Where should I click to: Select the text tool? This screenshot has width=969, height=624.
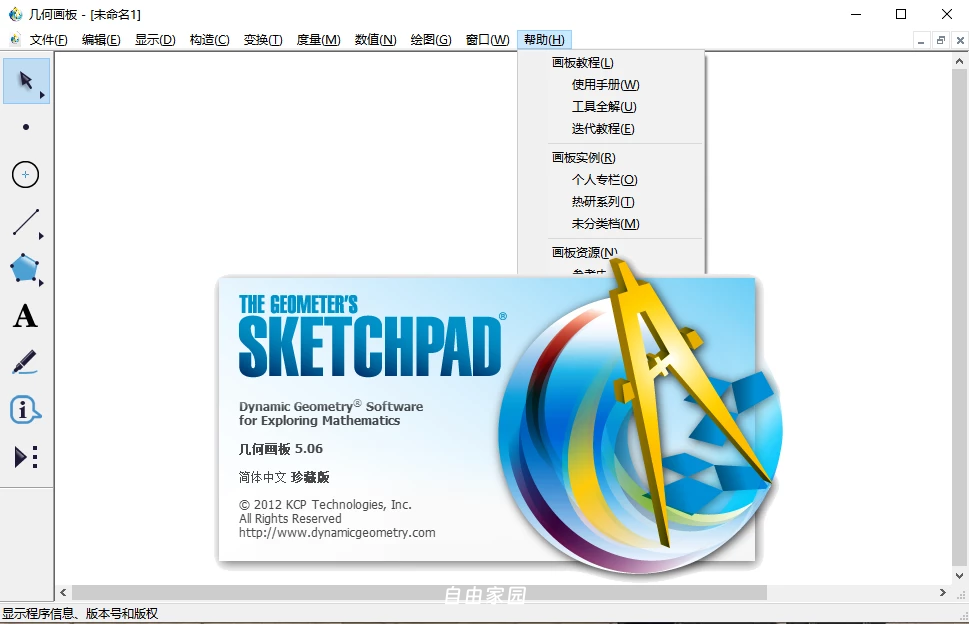[24, 316]
